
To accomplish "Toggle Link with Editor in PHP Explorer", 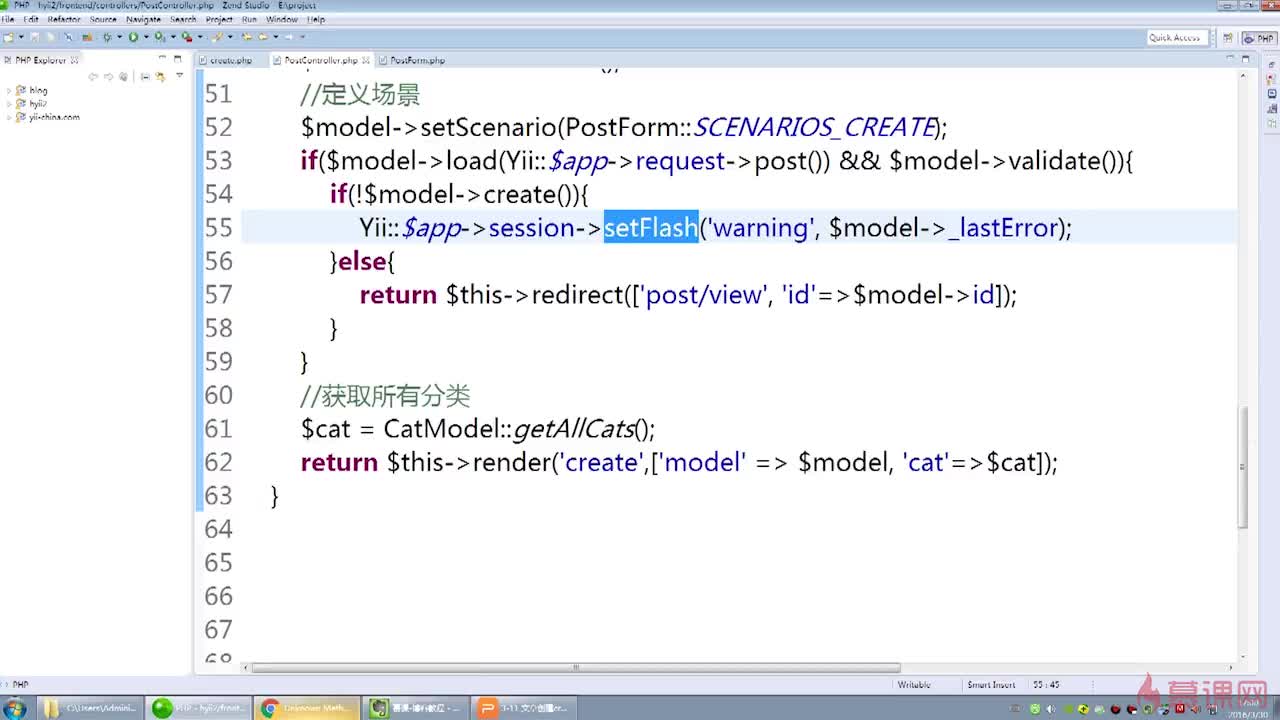I will pyautogui.click(x=160, y=77).
